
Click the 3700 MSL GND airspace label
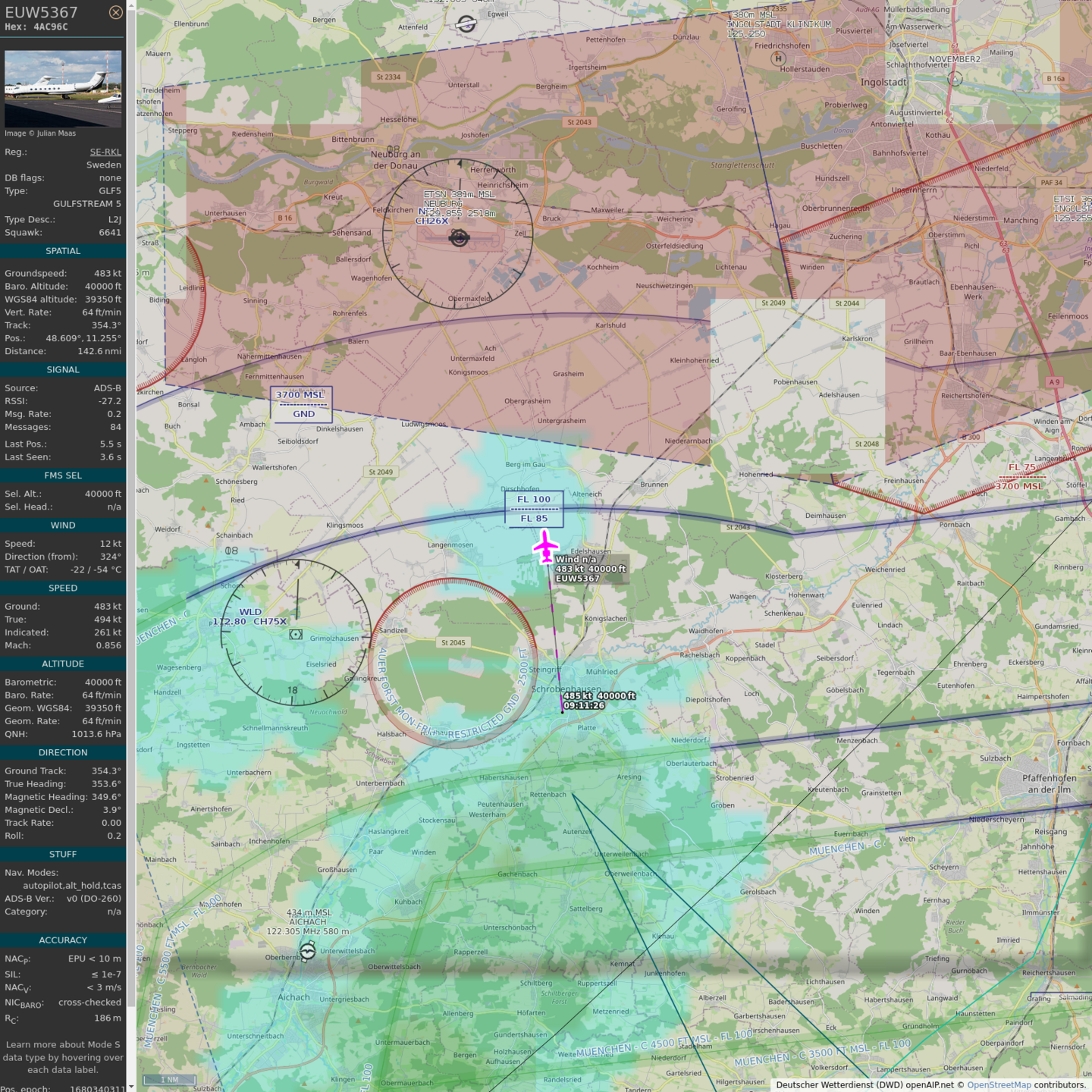301,404
